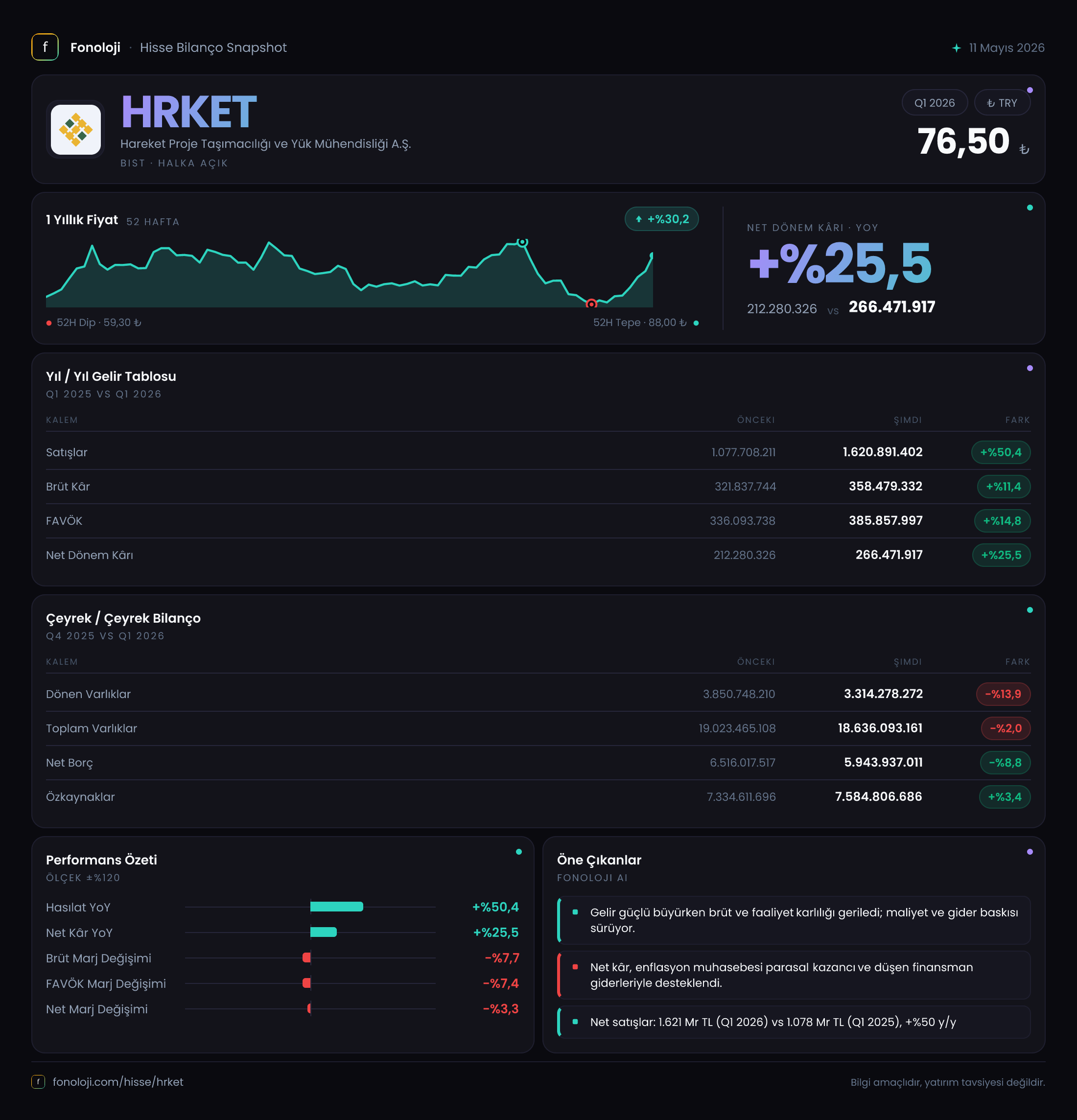This screenshot has width=1077, height=1120.
Task: Click the Brüt Kâr current value 358.479.332
Action: (x=886, y=486)
